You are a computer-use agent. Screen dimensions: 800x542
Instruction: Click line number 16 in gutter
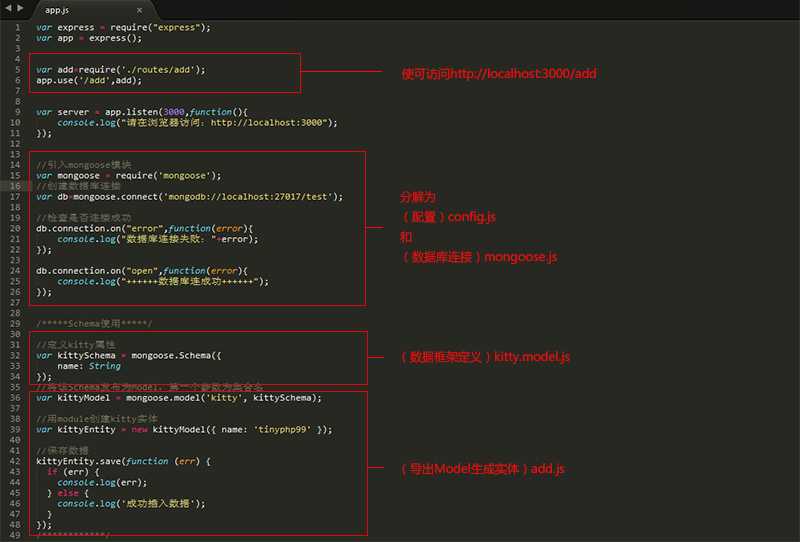(x=15, y=186)
